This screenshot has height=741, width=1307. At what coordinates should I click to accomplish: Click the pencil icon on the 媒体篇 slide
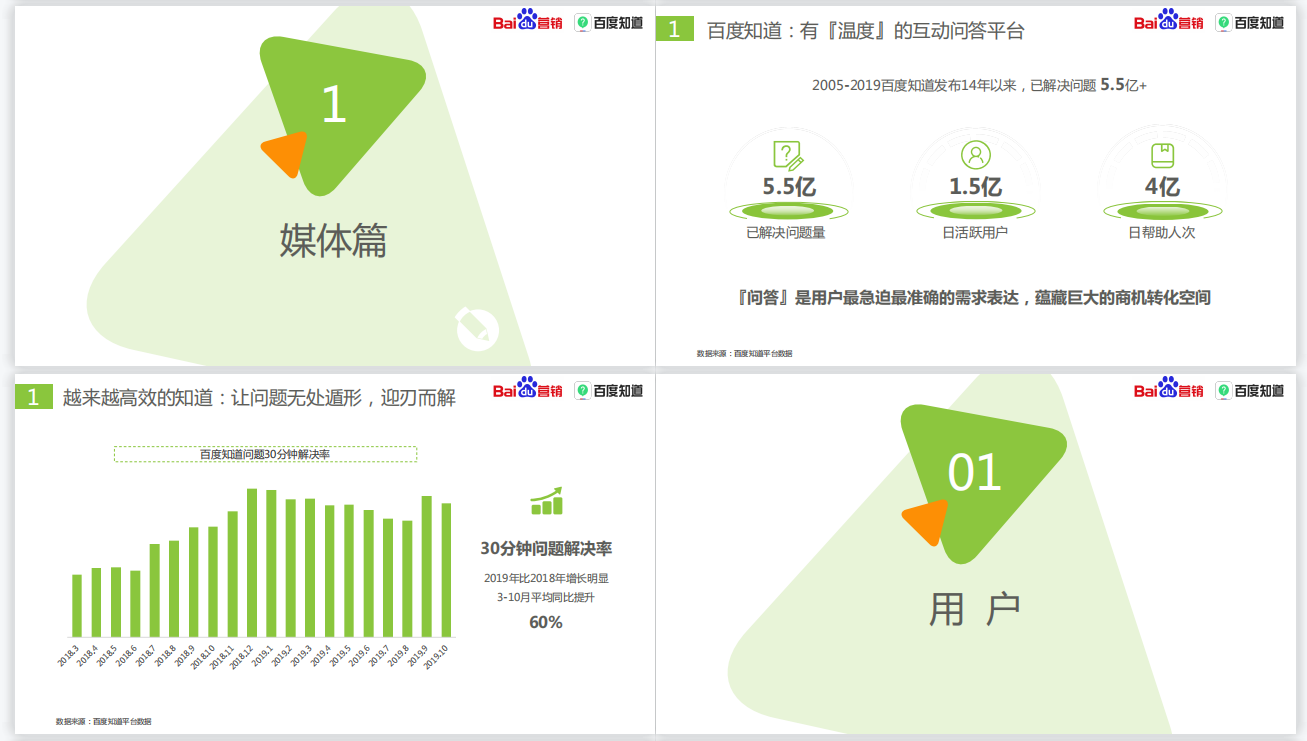coord(476,327)
